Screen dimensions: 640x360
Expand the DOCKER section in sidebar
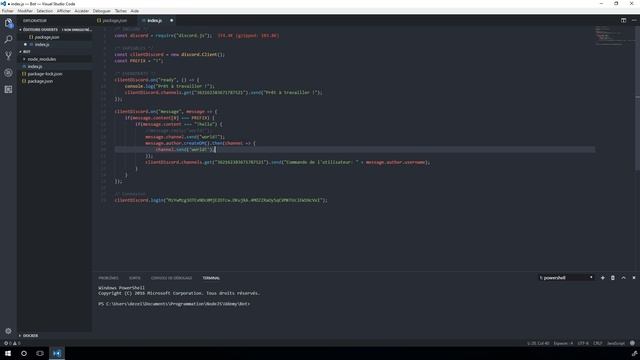[x=30, y=336]
